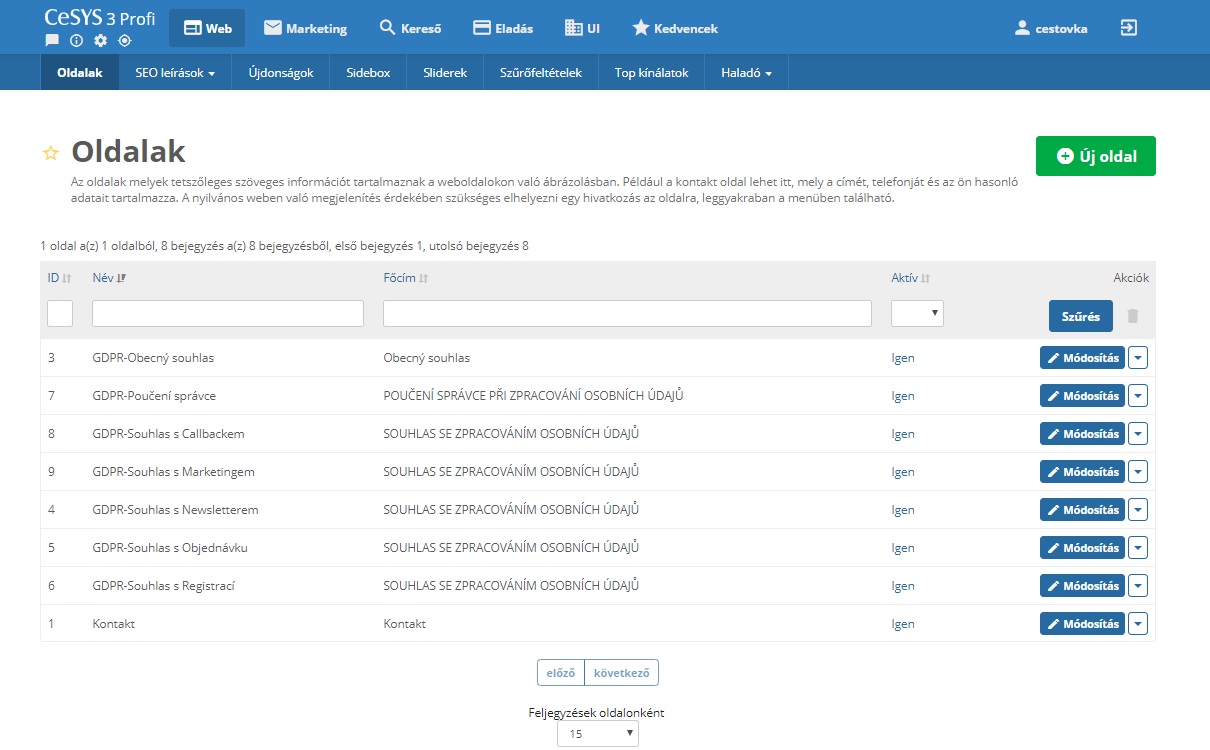Apply filters with the Szűrés button
This screenshot has width=1210, height=750.
click(x=1080, y=316)
